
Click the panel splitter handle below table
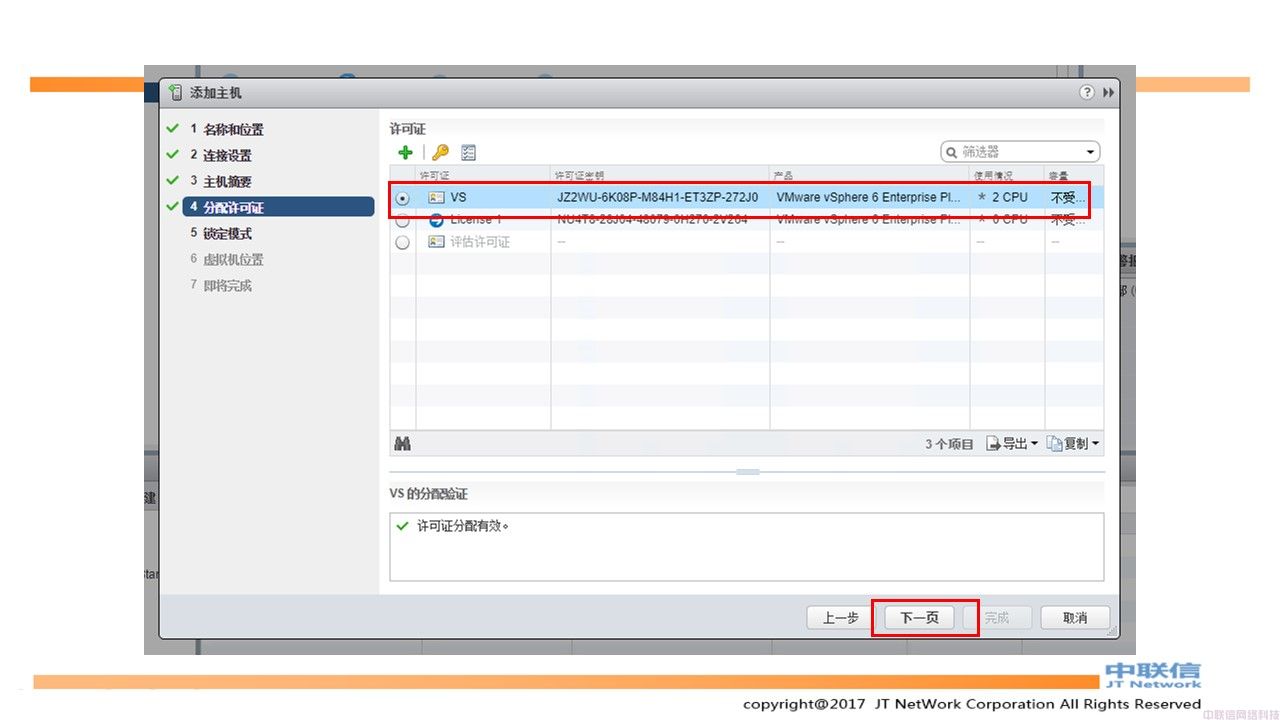tap(747, 471)
